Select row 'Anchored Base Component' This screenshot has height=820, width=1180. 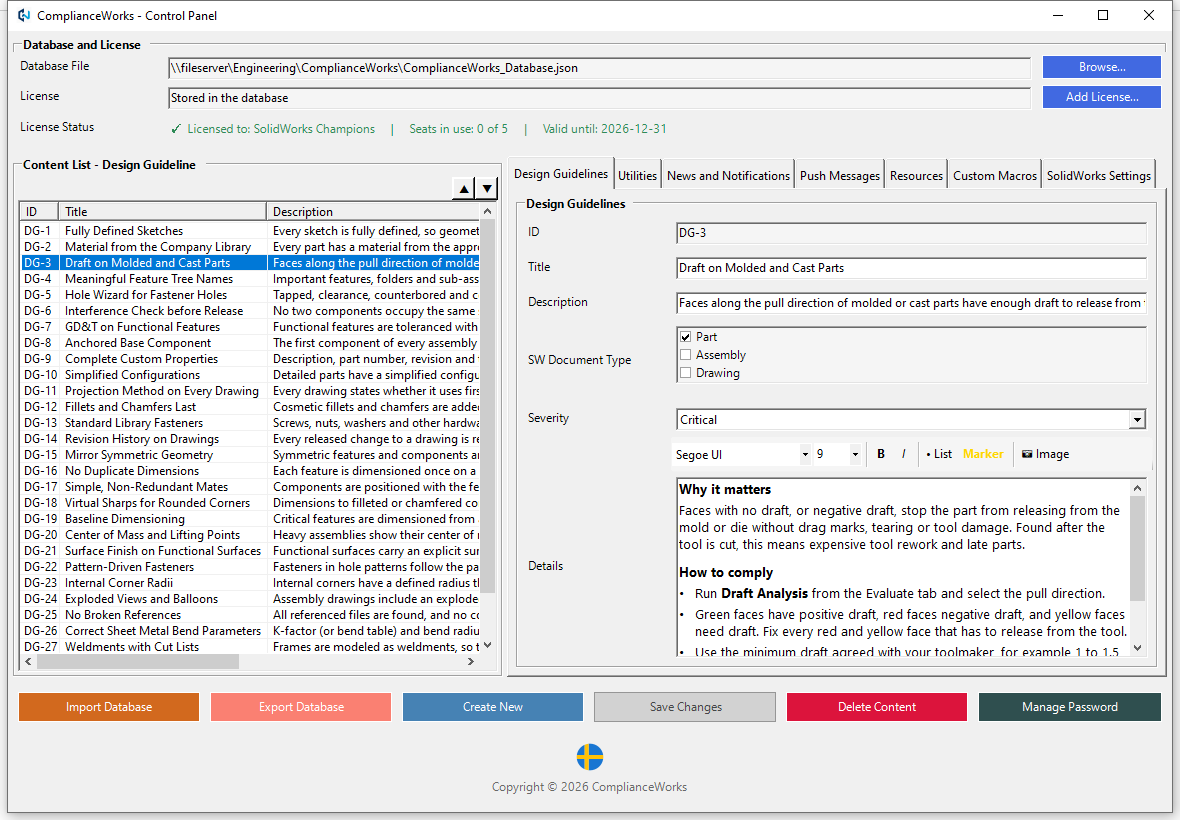tap(250, 343)
